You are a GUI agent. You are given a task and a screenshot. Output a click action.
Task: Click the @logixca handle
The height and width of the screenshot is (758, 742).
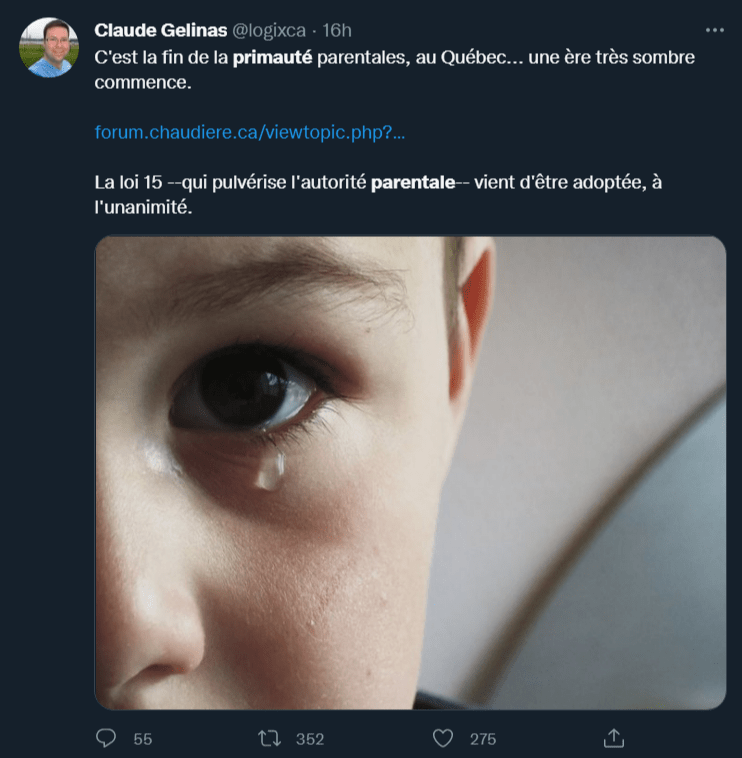(269, 30)
